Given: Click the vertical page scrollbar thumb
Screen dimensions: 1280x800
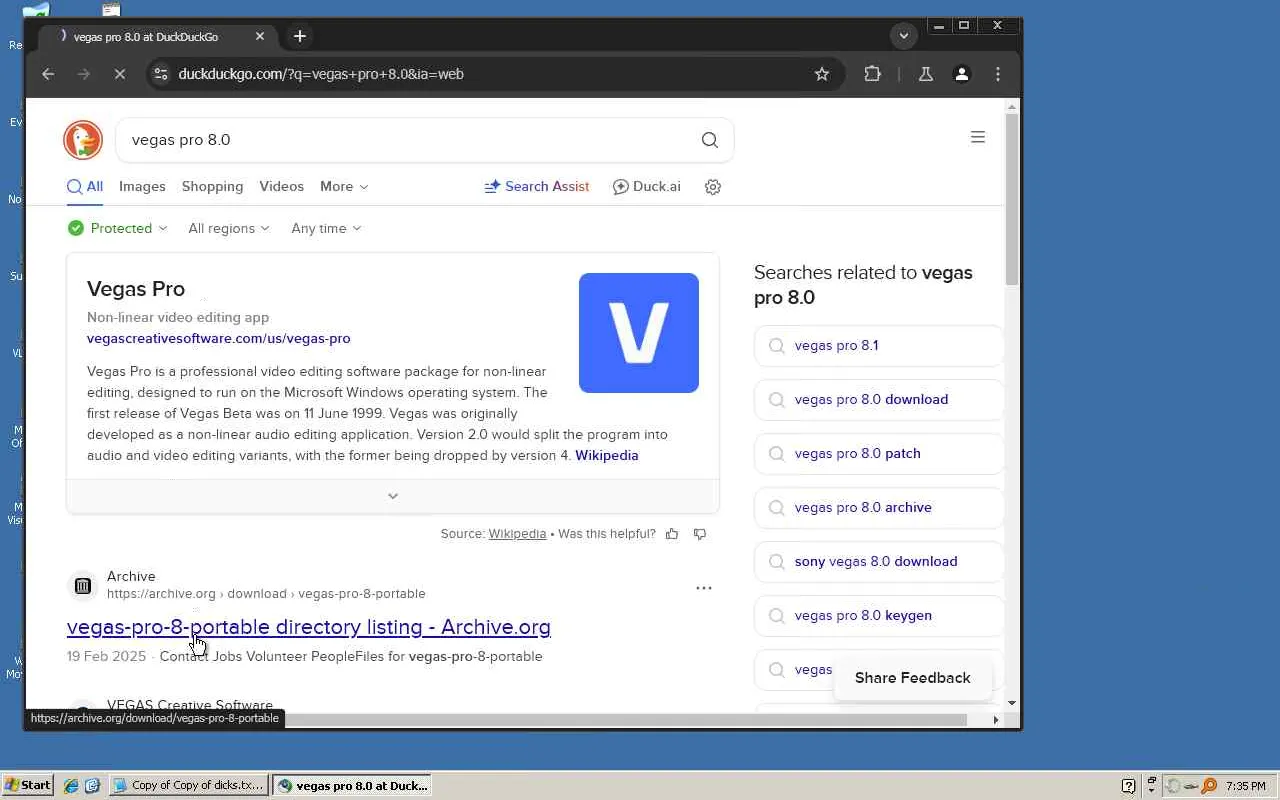Looking at the screenshot, I should tap(1012, 198).
